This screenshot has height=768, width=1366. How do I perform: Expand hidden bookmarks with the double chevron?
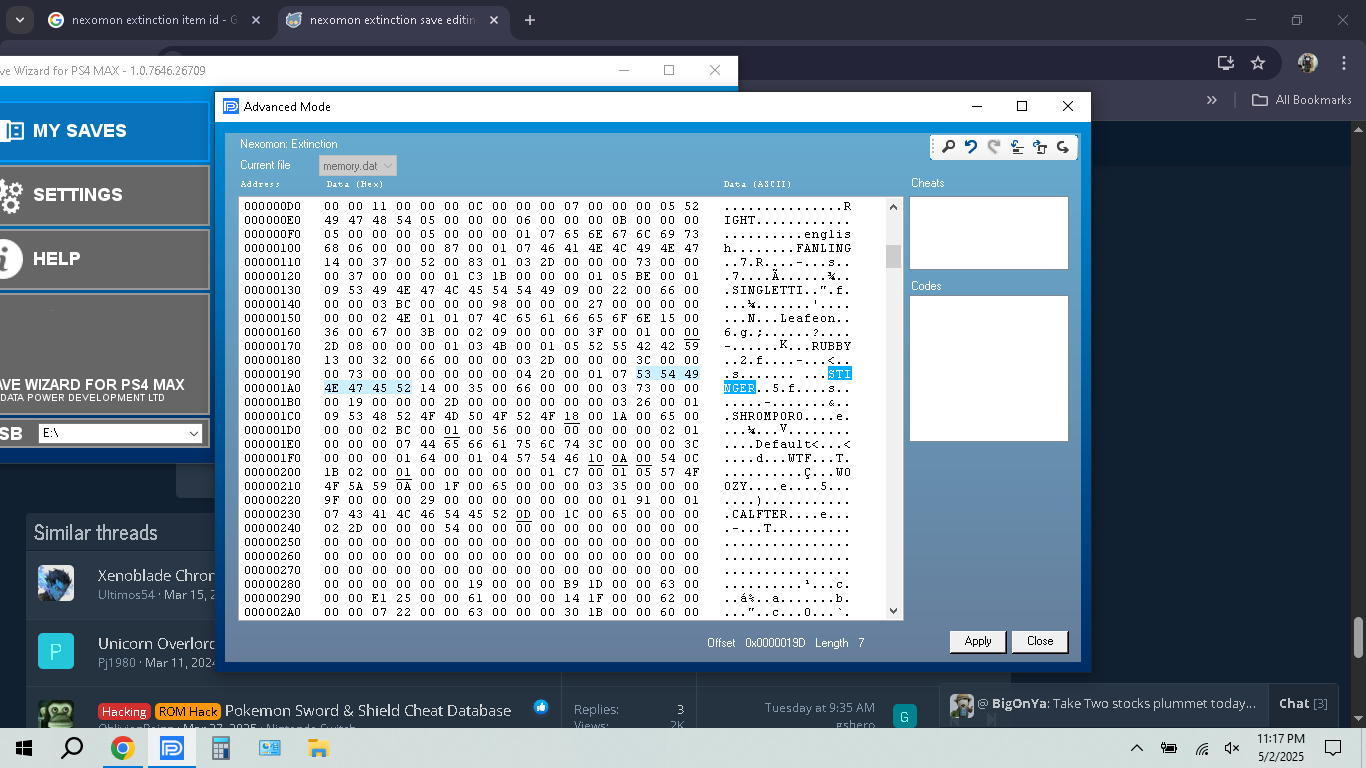tap(1212, 100)
